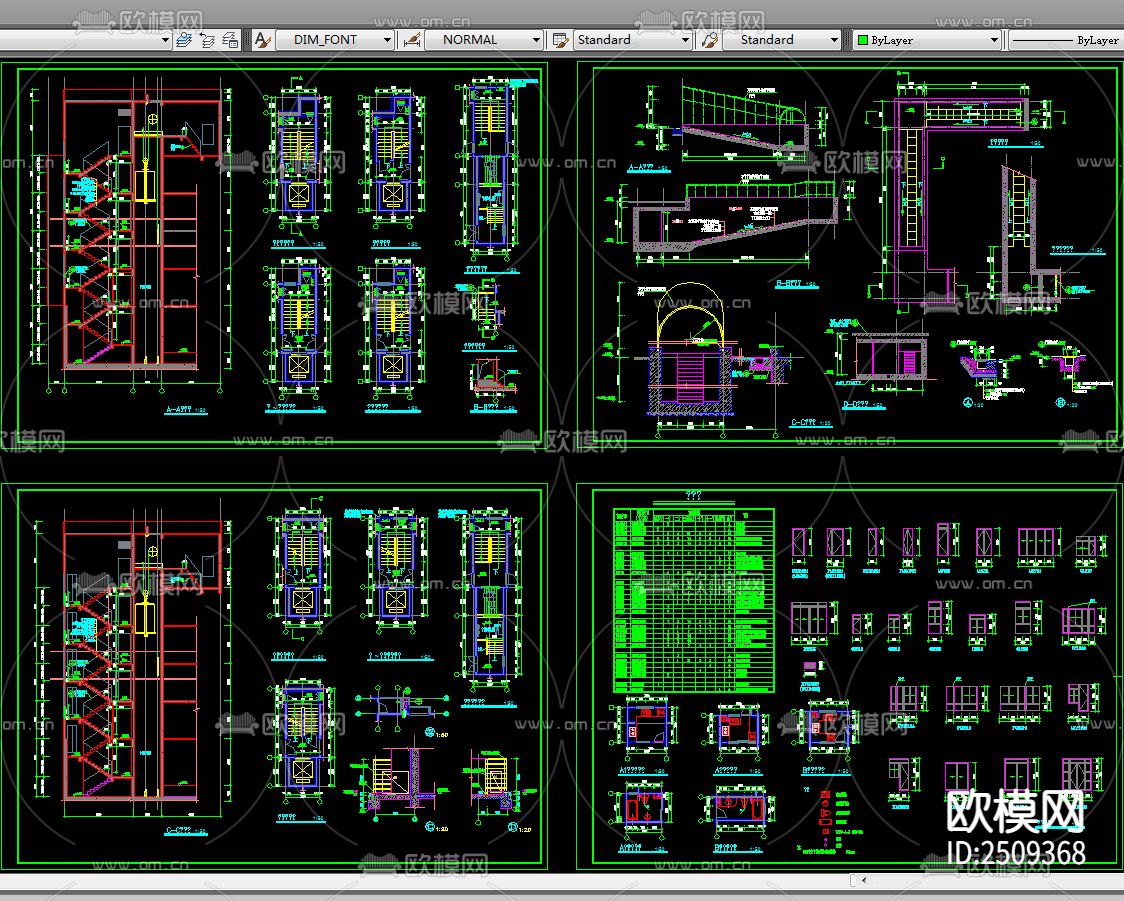The width and height of the screenshot is (1124, 901).
Task: Click the horizontal scrollbar left arrow
Action: point(864,879)
